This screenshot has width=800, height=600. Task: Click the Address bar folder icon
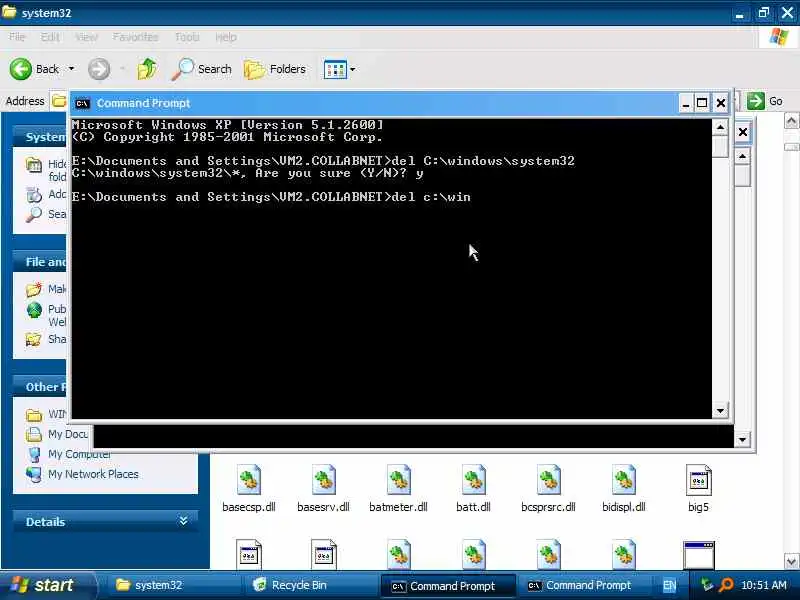pyautogui.click(x=59, y=101)
